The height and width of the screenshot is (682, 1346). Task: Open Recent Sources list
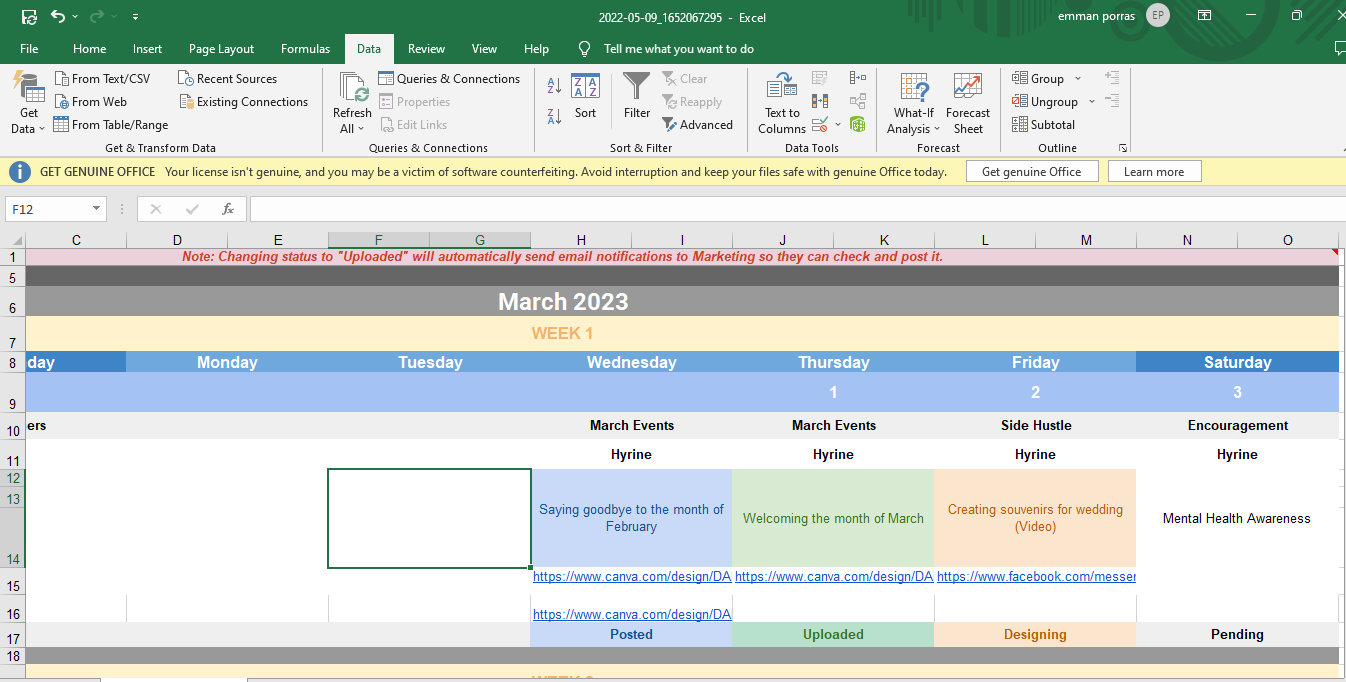[227, 78]
